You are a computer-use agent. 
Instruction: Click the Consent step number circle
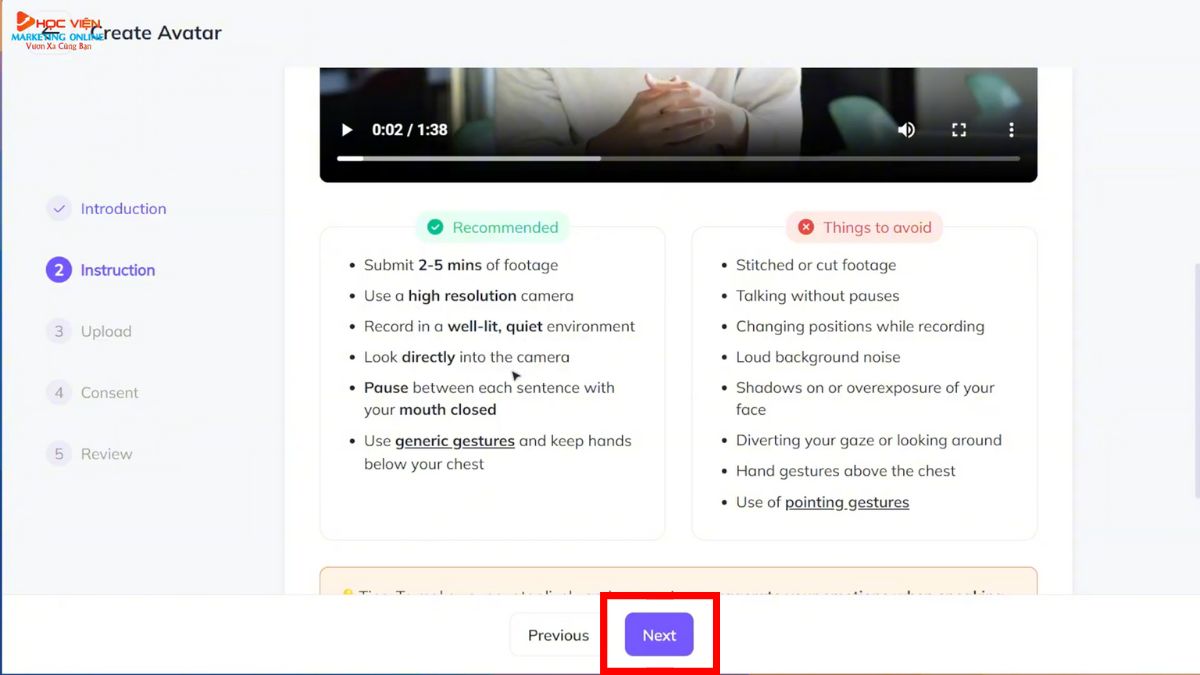tap(59, 393)
